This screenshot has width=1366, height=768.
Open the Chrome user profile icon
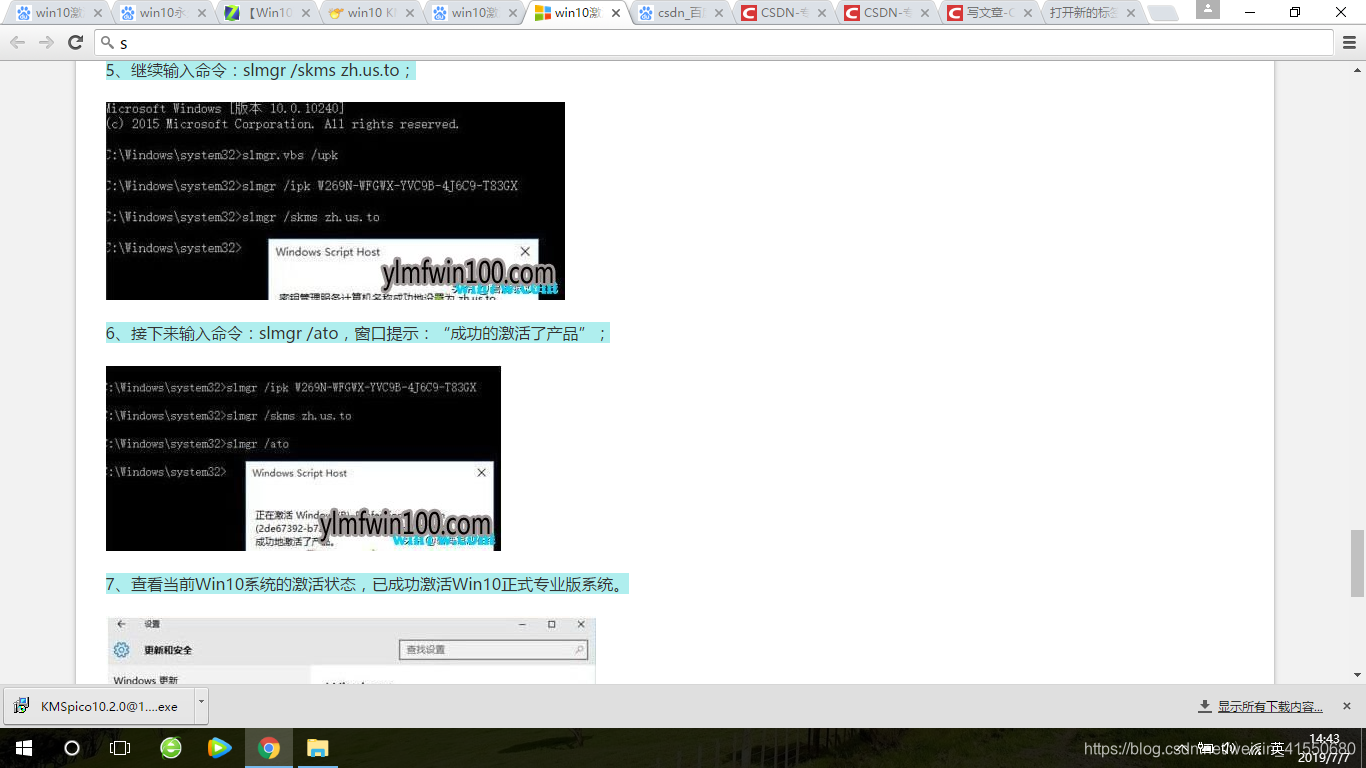(1207, 10)
